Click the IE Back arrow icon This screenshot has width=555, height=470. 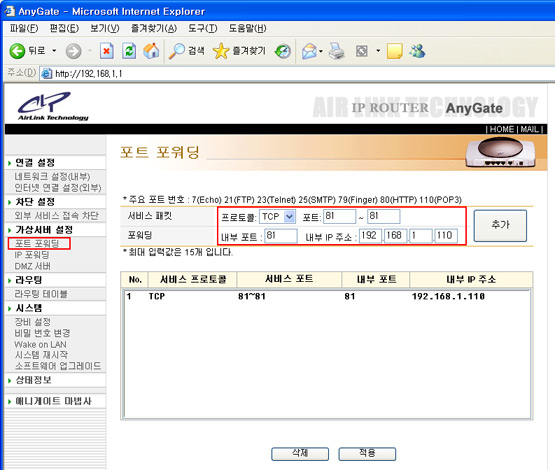tap(17, 51)
